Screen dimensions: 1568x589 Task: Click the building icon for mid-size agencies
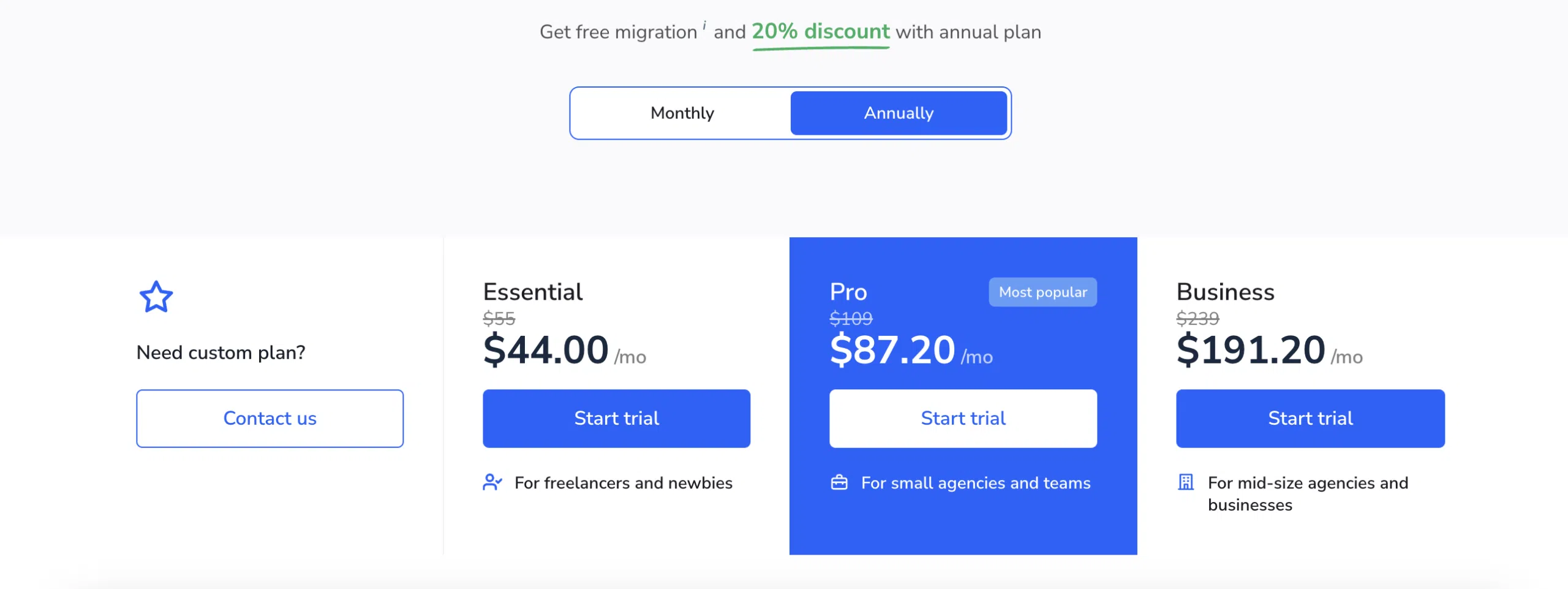(x=1186, y=482)
